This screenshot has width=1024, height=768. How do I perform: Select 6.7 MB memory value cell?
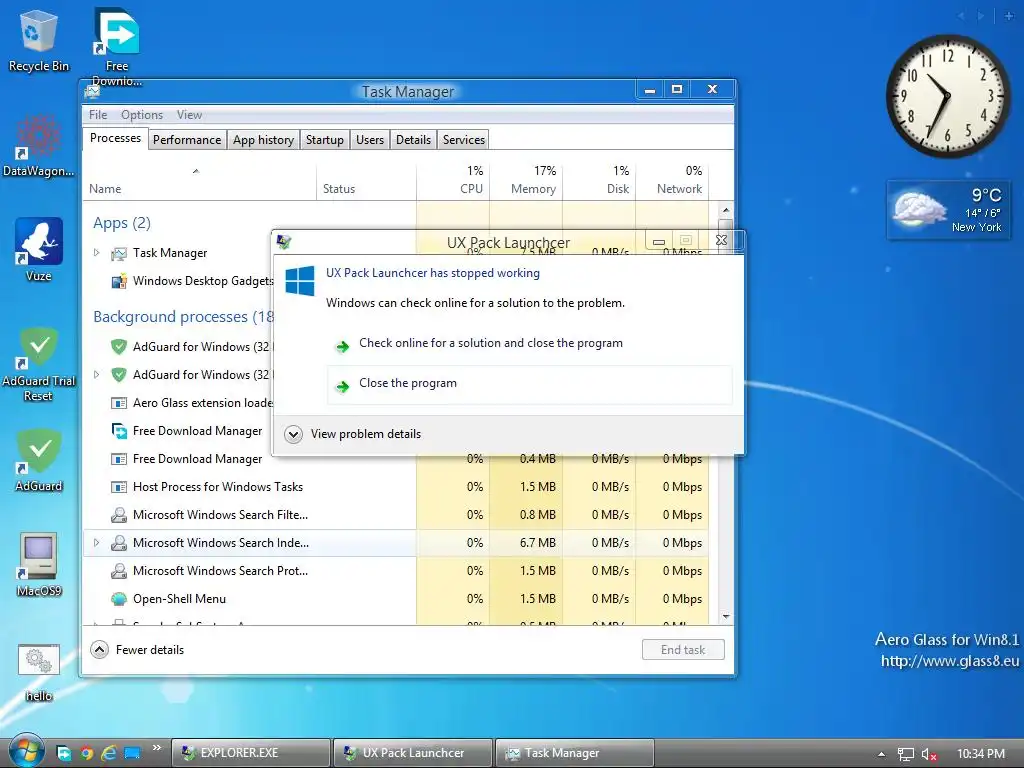point(526,543)
